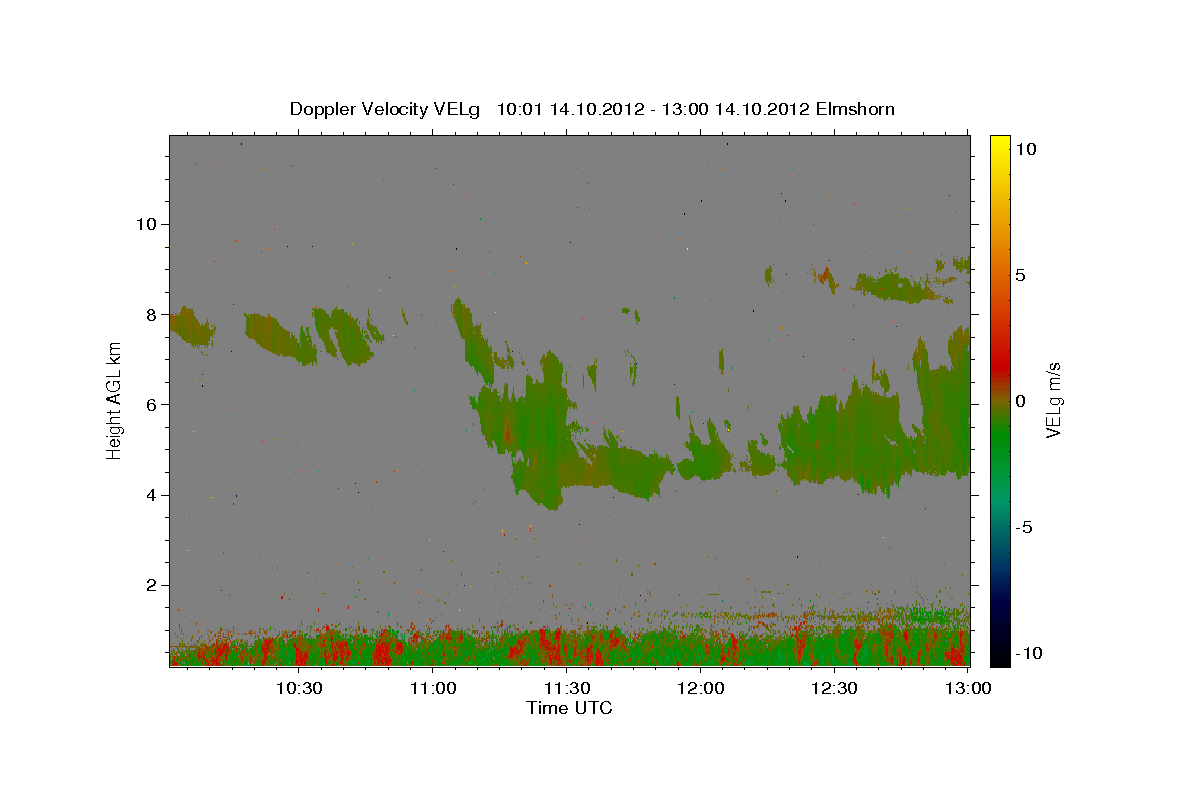
Task: Click the 12:30 time tick label
Action: click(x=834, y=688)
